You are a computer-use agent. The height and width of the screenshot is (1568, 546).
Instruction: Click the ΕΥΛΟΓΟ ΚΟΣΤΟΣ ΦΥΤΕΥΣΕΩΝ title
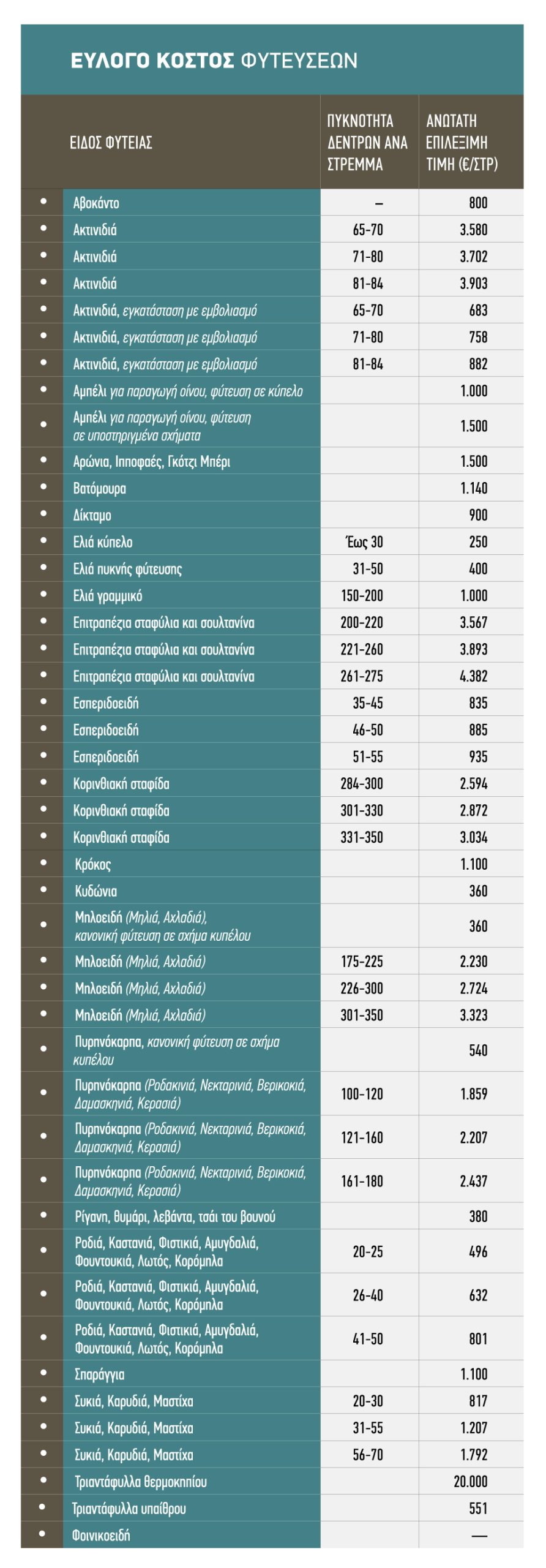coord(214,61)
